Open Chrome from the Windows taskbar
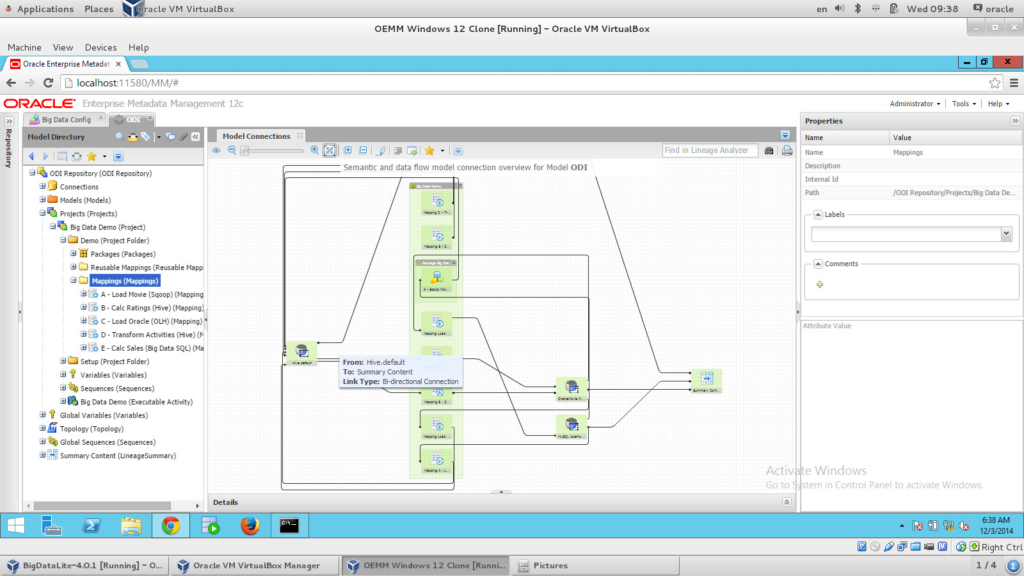 (x=170, y=525)
